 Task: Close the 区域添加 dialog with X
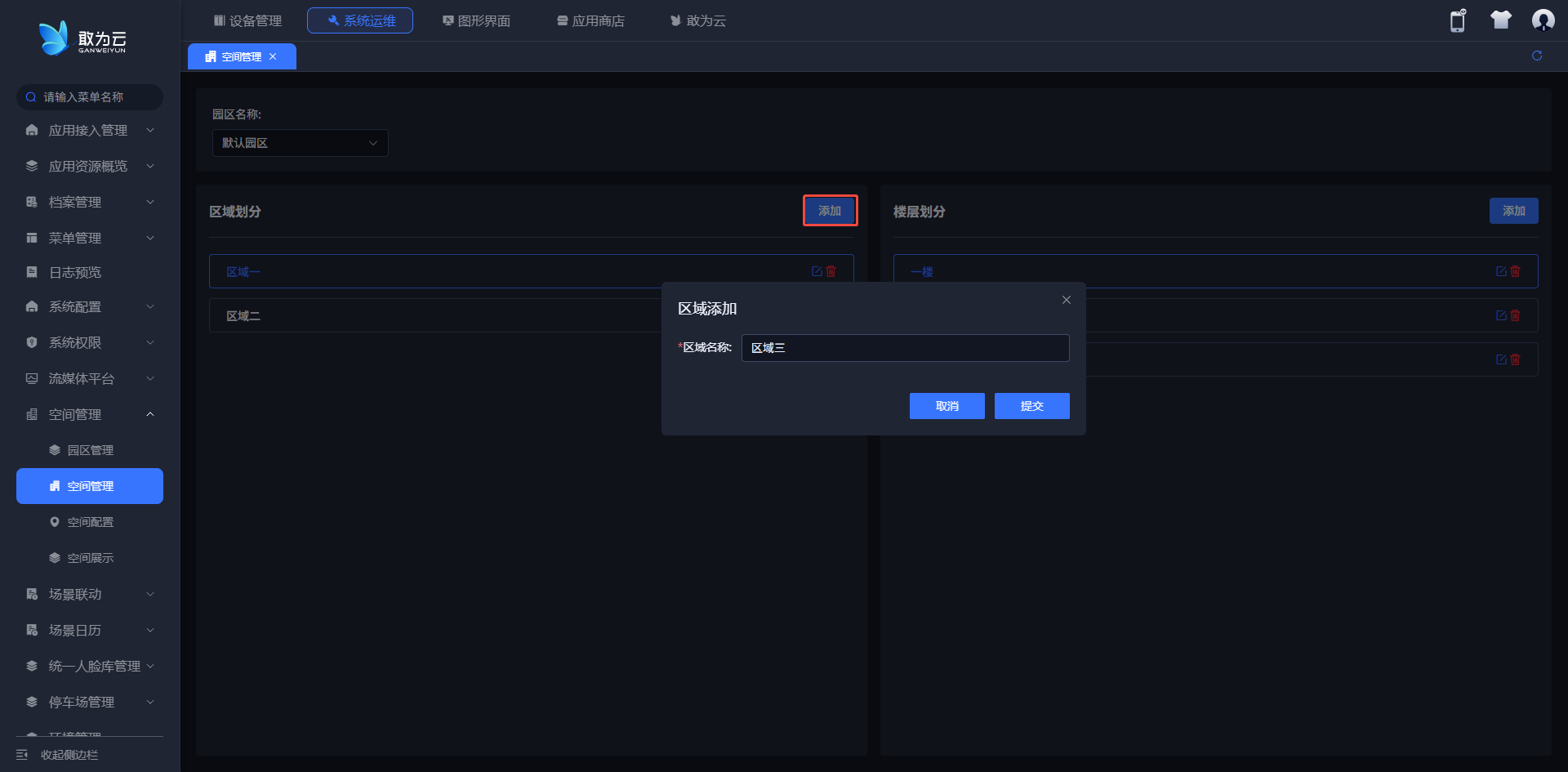[1066, 300]
